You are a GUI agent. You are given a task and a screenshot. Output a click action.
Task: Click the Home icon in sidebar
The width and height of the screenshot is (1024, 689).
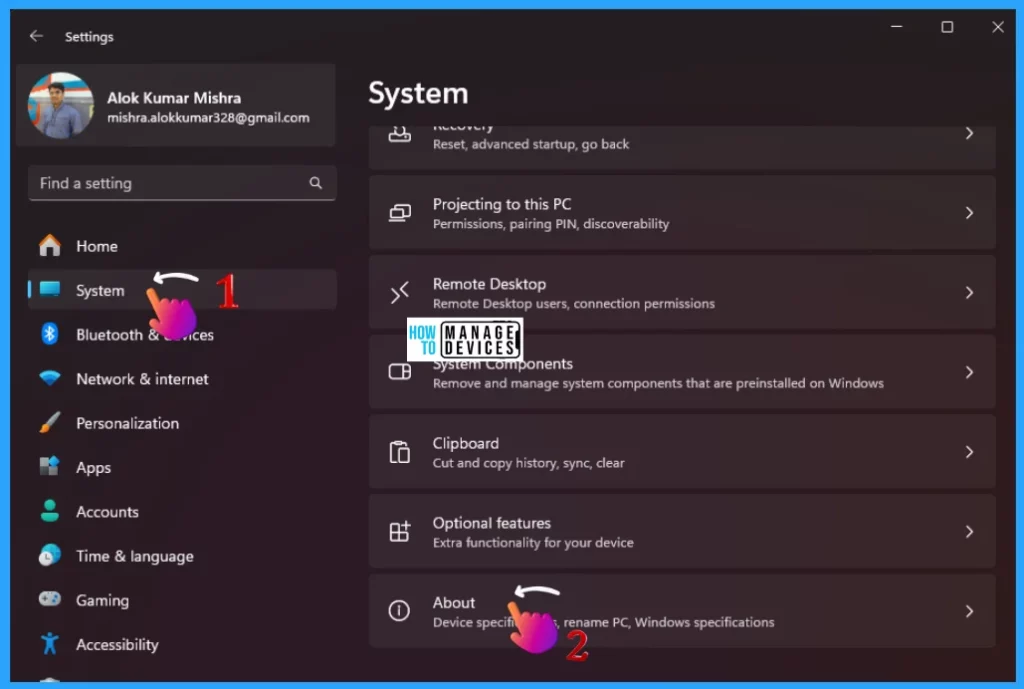tap(49, 246)
